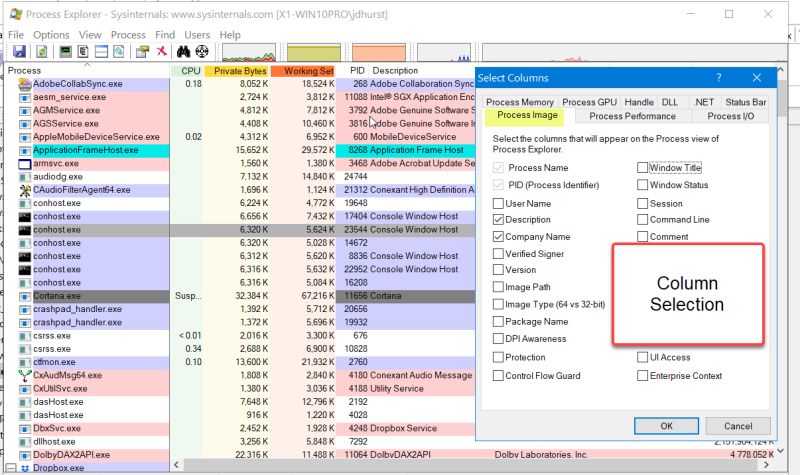Open the Process menu

pos(128,35)
